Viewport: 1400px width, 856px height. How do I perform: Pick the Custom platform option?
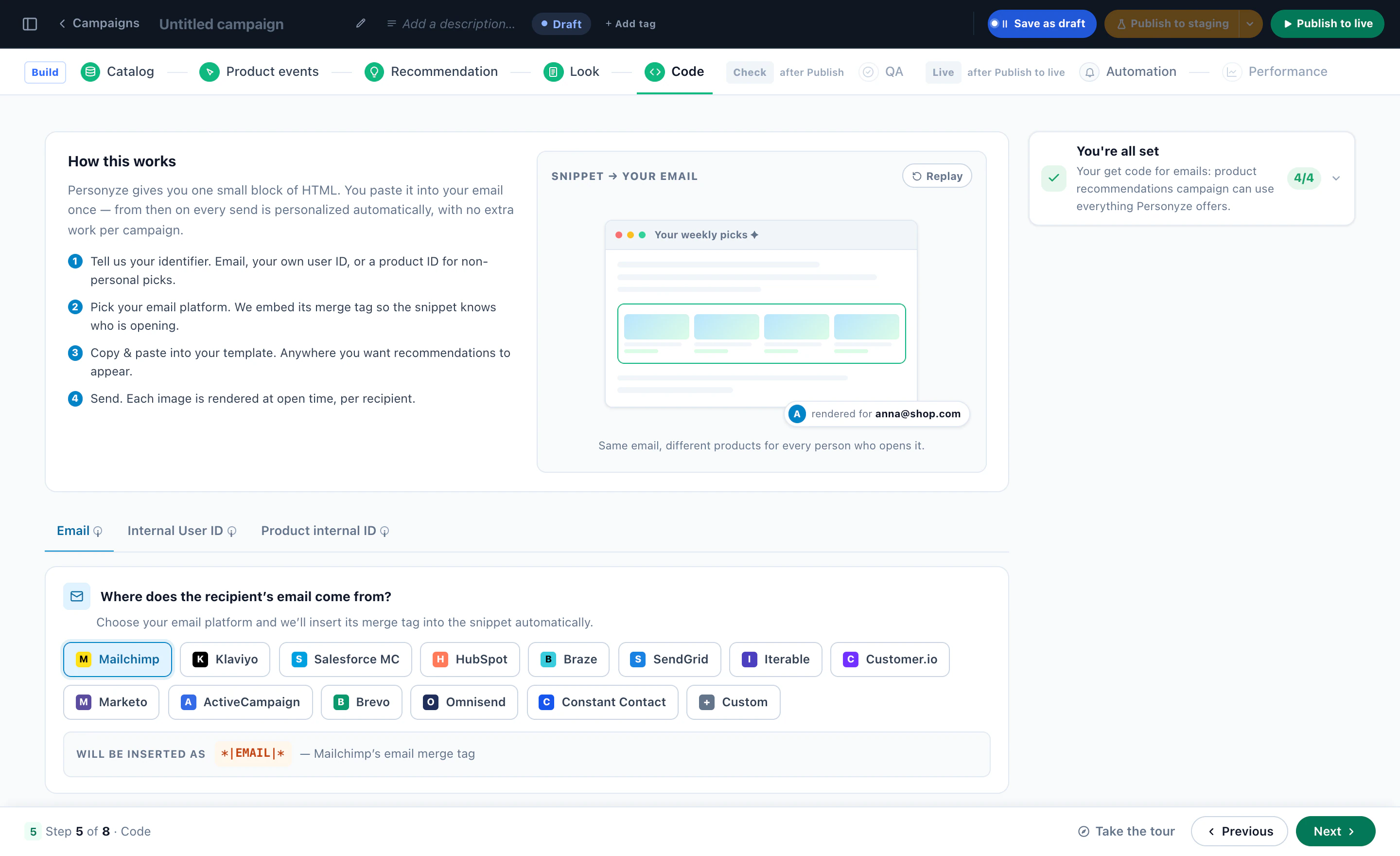pos(733,702)
